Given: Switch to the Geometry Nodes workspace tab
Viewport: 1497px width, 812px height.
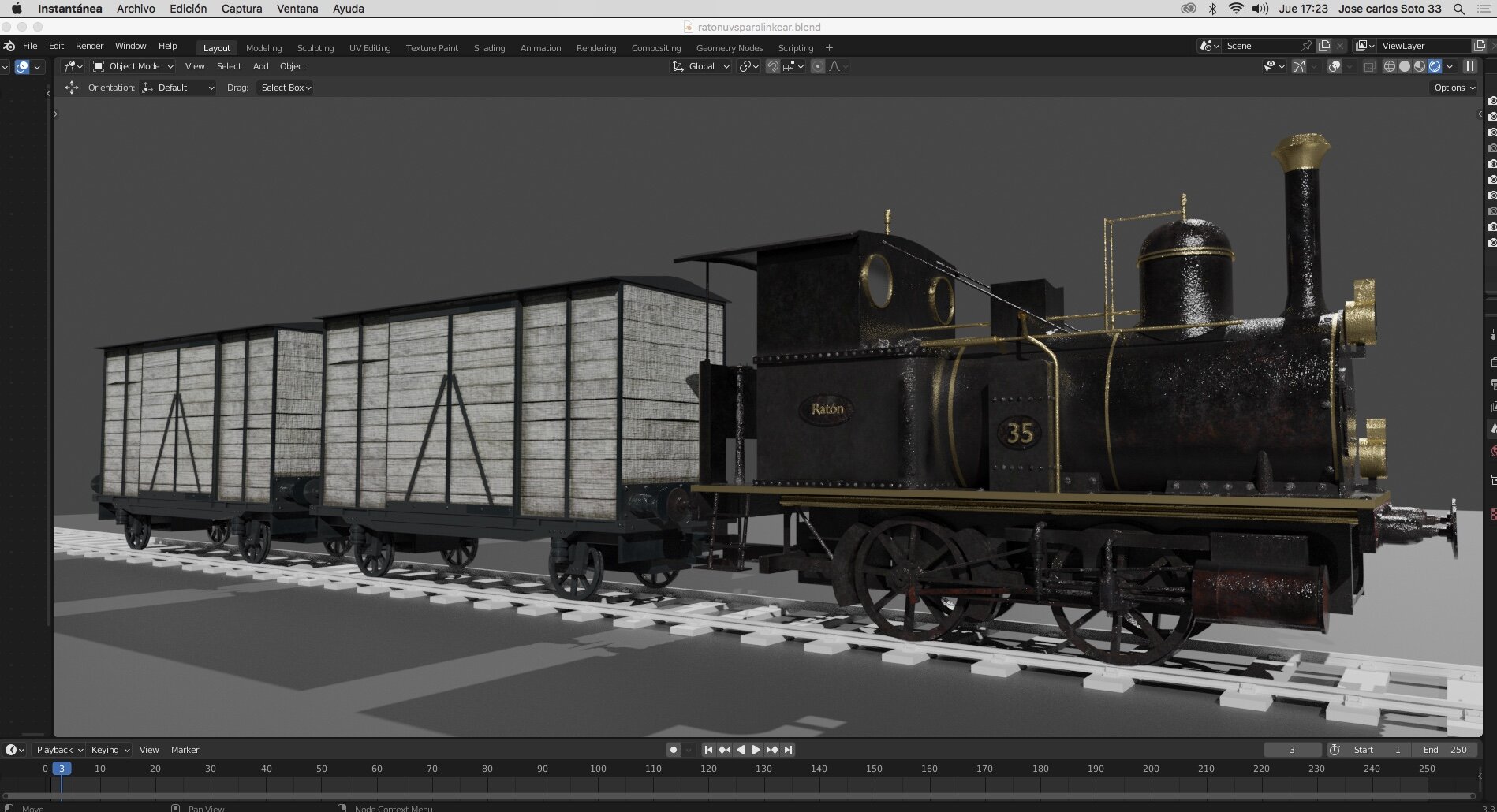Looking at the screenshot, I should [730, 48].
